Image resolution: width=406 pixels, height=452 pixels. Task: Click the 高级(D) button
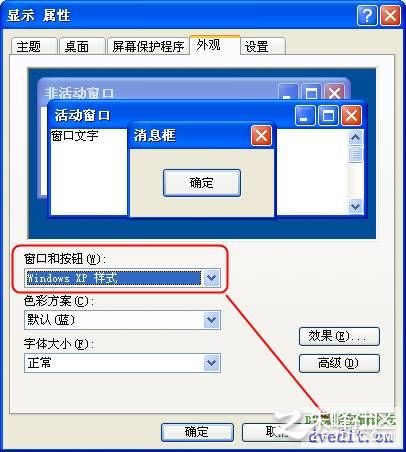(339, 363)
